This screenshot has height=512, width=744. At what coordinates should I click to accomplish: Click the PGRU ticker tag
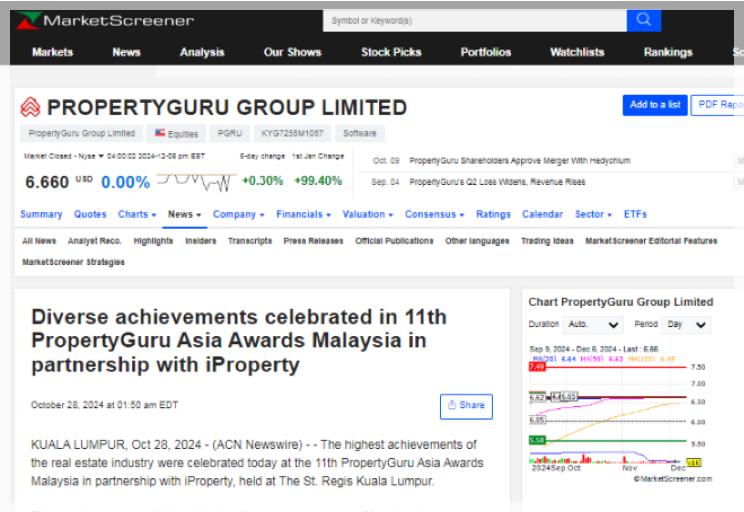[229, 133]
